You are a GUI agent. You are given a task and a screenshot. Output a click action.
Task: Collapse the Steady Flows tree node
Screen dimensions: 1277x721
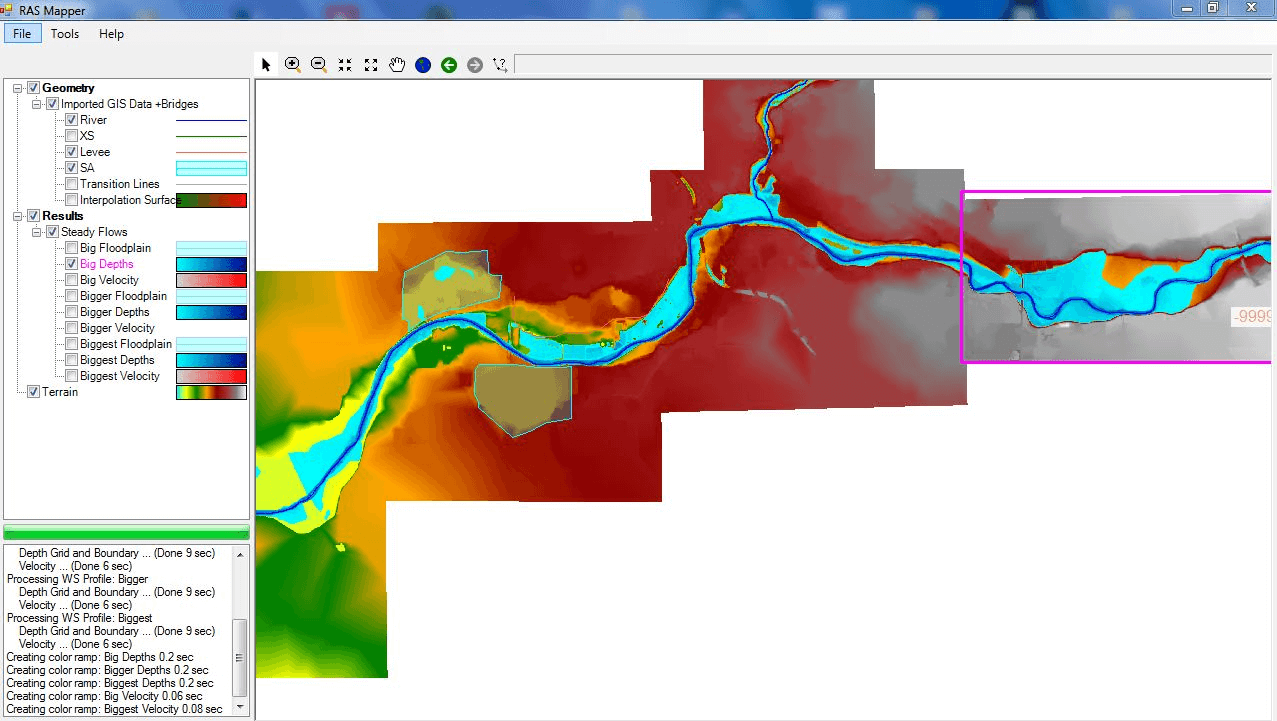37,232
